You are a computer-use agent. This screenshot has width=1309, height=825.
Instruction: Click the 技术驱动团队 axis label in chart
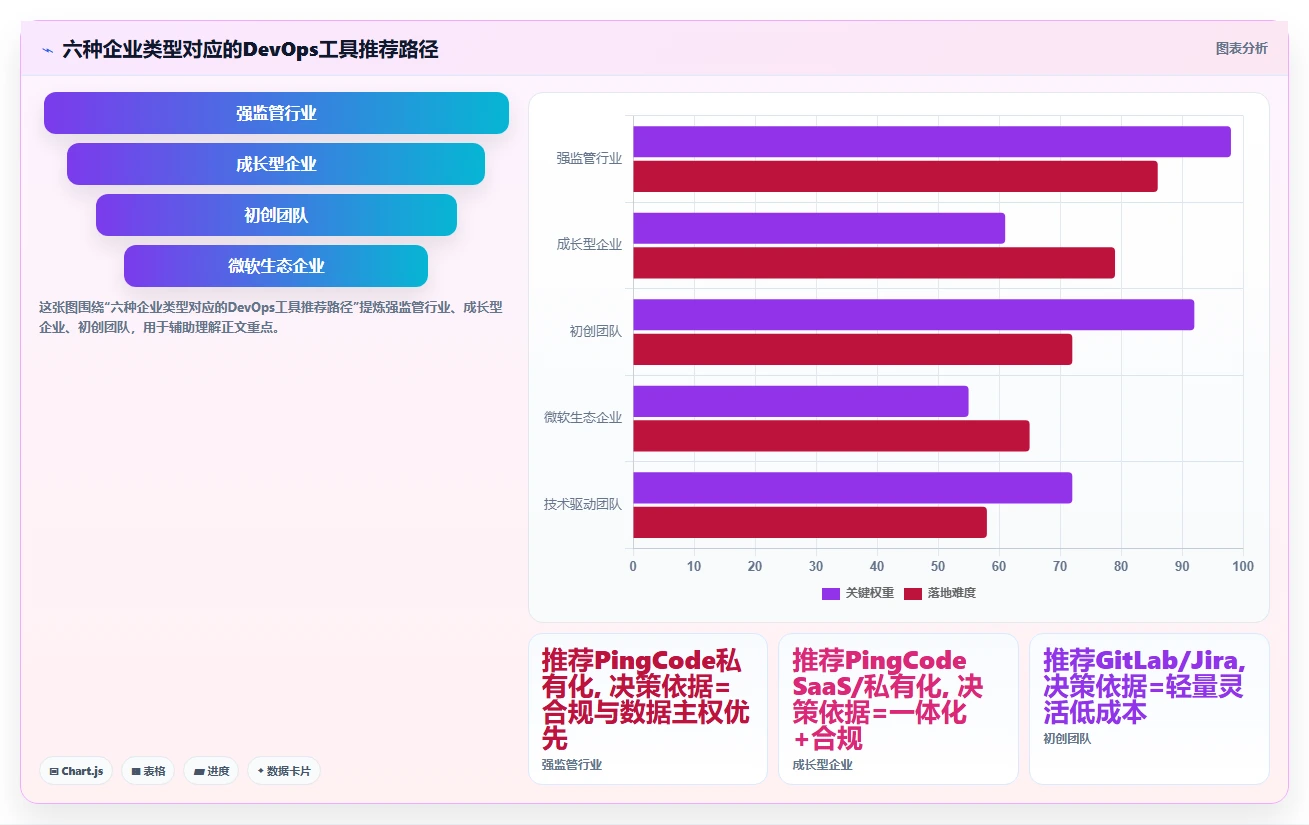point(583,504)
